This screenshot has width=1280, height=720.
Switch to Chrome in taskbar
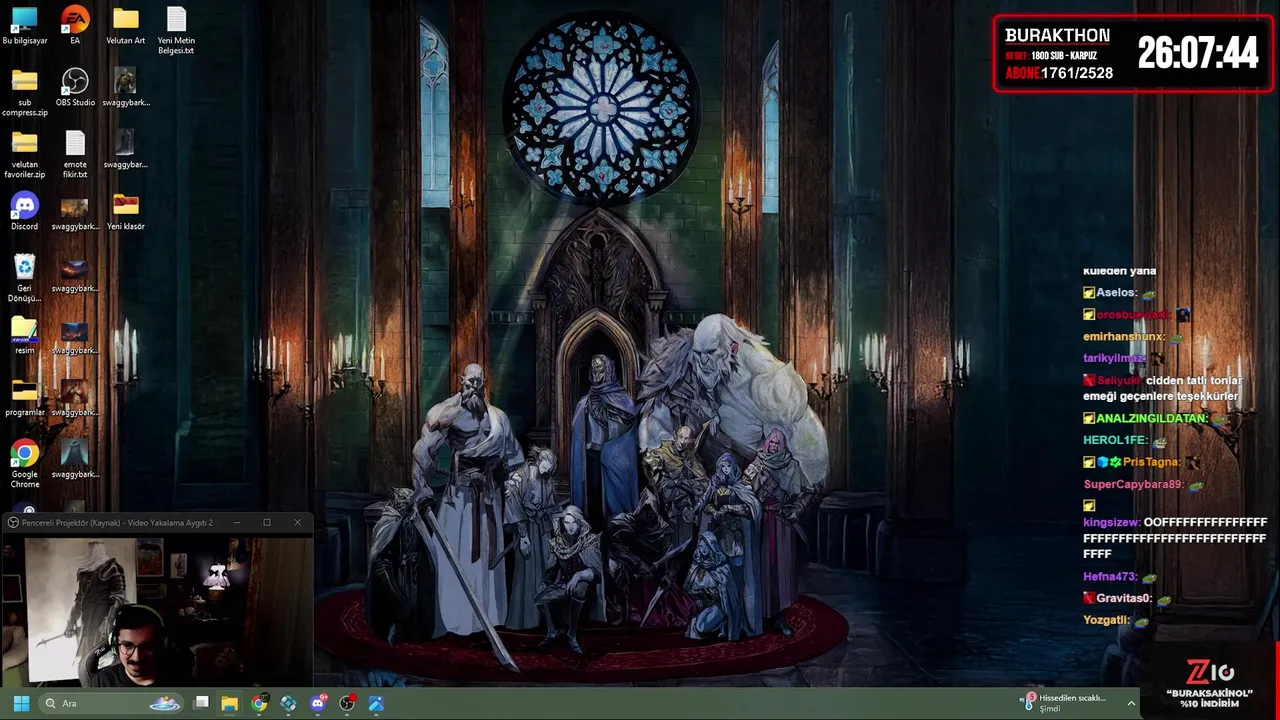(259, 704)
